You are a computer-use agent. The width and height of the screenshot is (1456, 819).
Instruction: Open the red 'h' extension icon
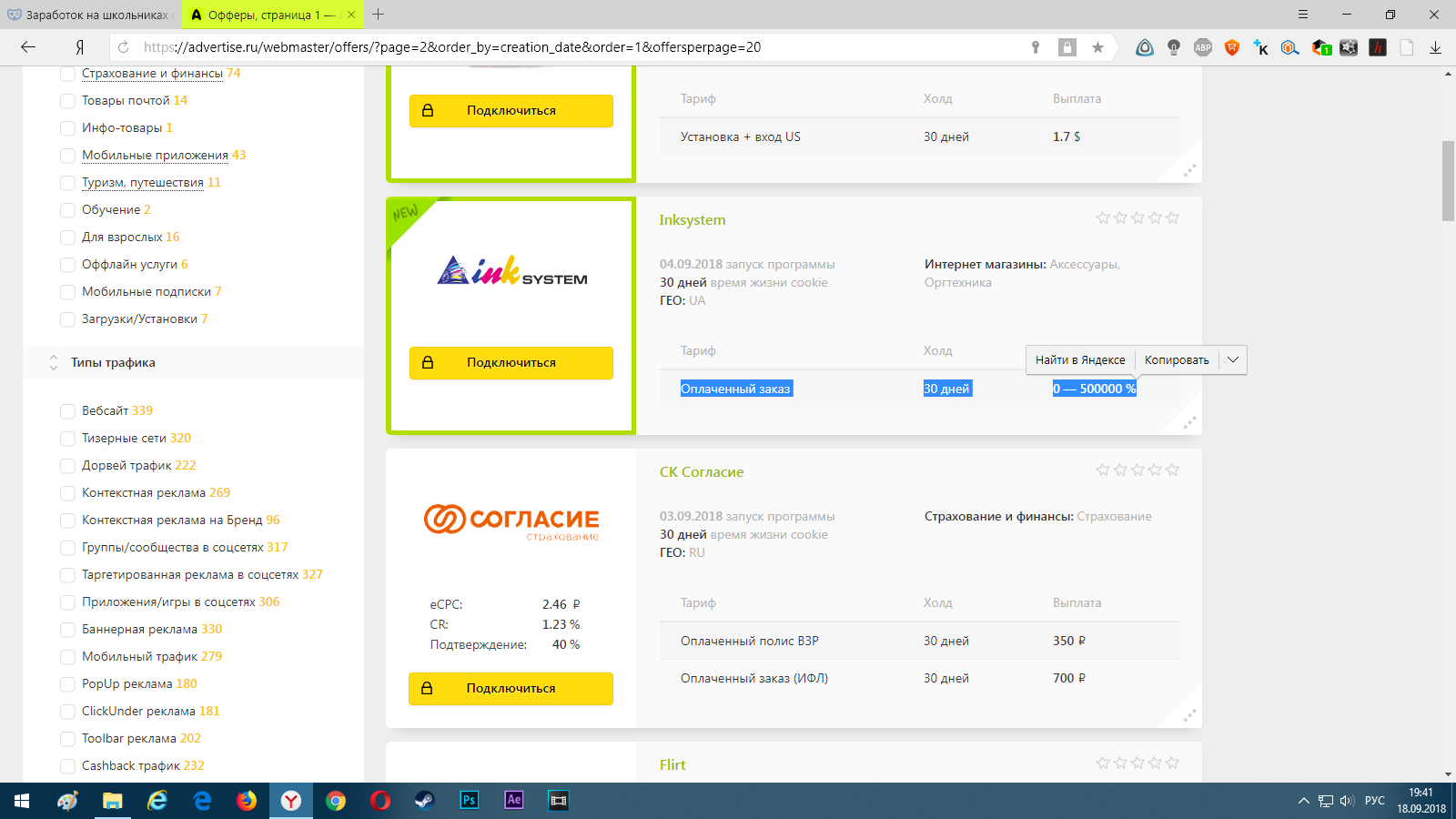coord(1378,47)
